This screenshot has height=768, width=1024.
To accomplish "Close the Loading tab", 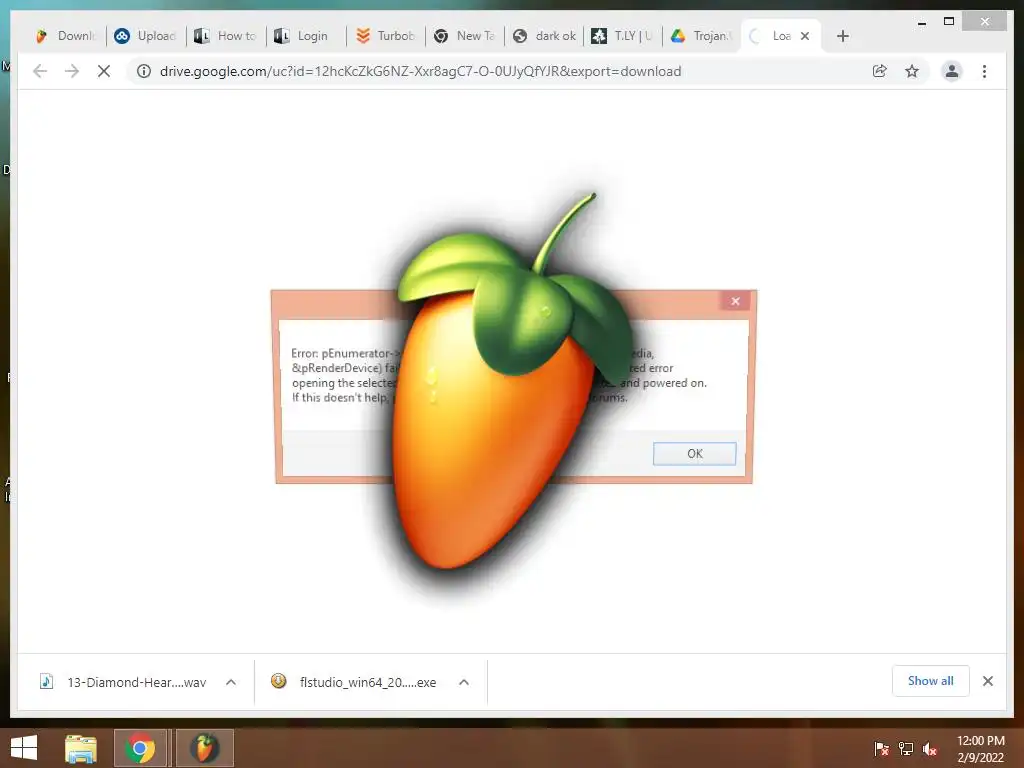I will [805, 36].
